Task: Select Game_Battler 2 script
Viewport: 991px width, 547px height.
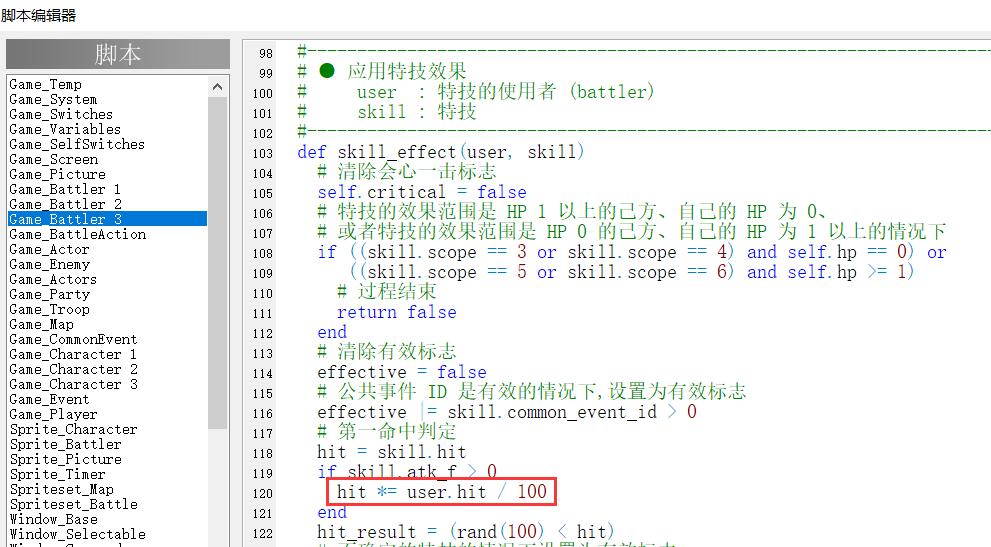Action: (x=65, y=204)
